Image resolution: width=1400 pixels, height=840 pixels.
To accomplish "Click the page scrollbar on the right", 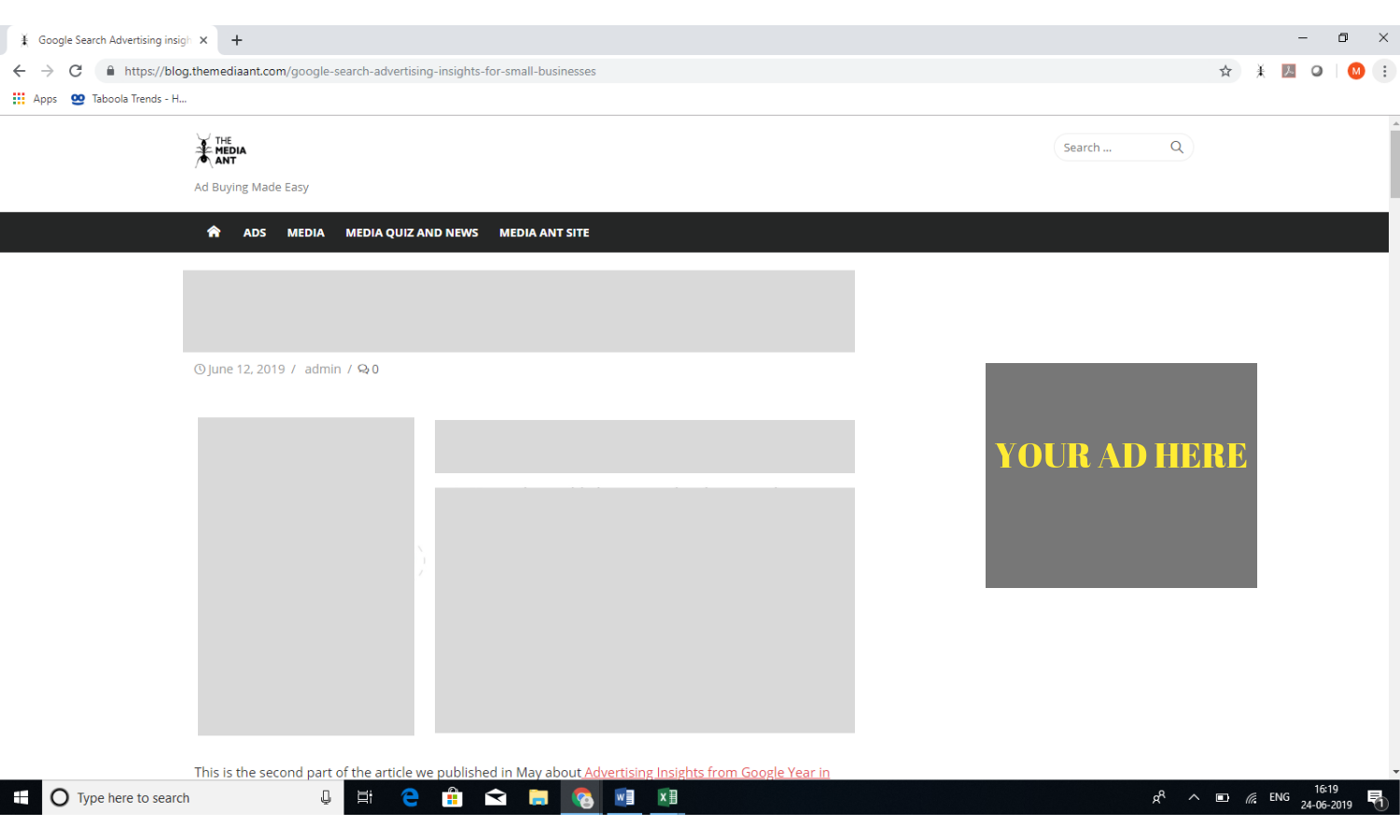I will [x=1394, y=163].
